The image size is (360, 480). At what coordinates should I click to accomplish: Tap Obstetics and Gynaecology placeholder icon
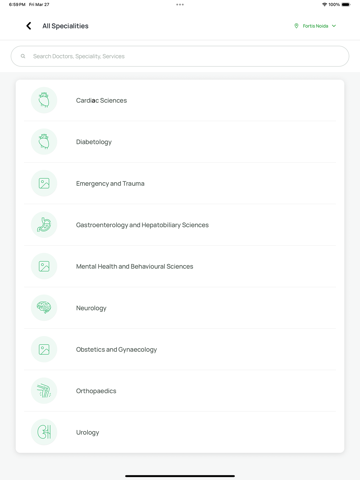click(x=44, y=349)
